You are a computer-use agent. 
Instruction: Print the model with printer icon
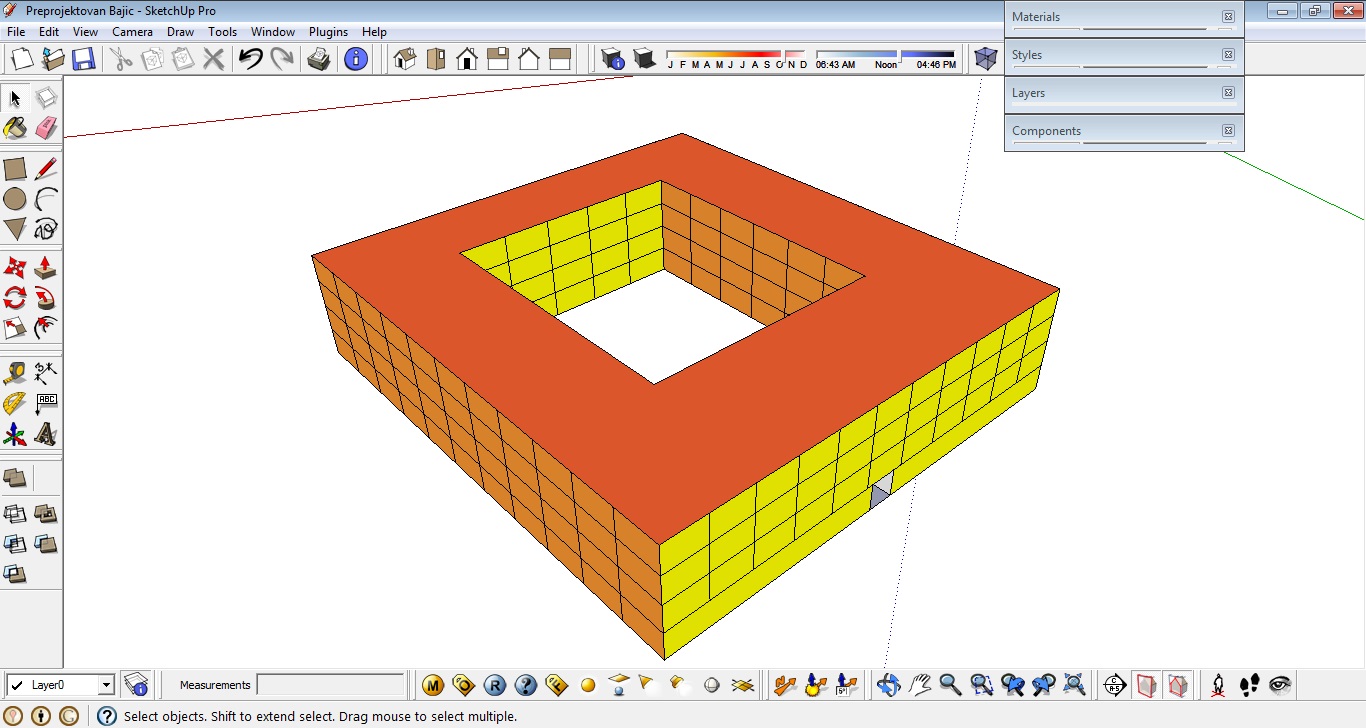[319, 59]
